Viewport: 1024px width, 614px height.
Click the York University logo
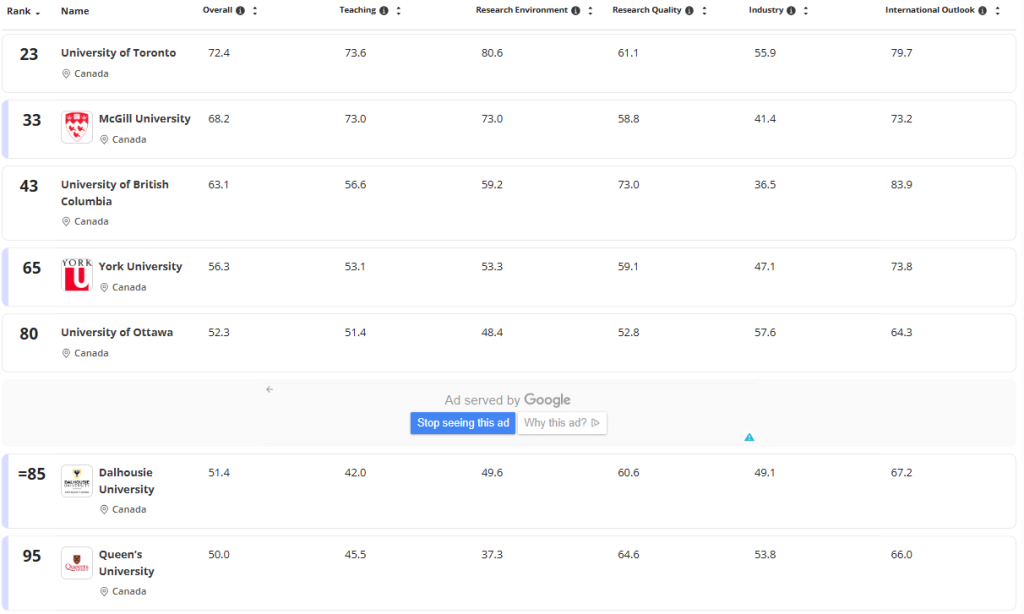coord(77,275)
